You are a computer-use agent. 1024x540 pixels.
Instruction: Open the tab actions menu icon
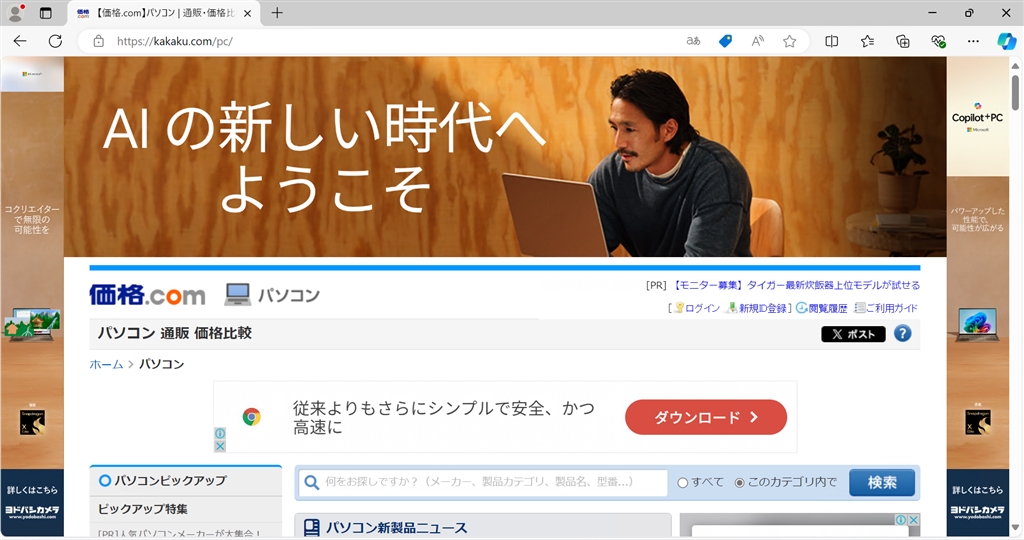click(46, 13)
